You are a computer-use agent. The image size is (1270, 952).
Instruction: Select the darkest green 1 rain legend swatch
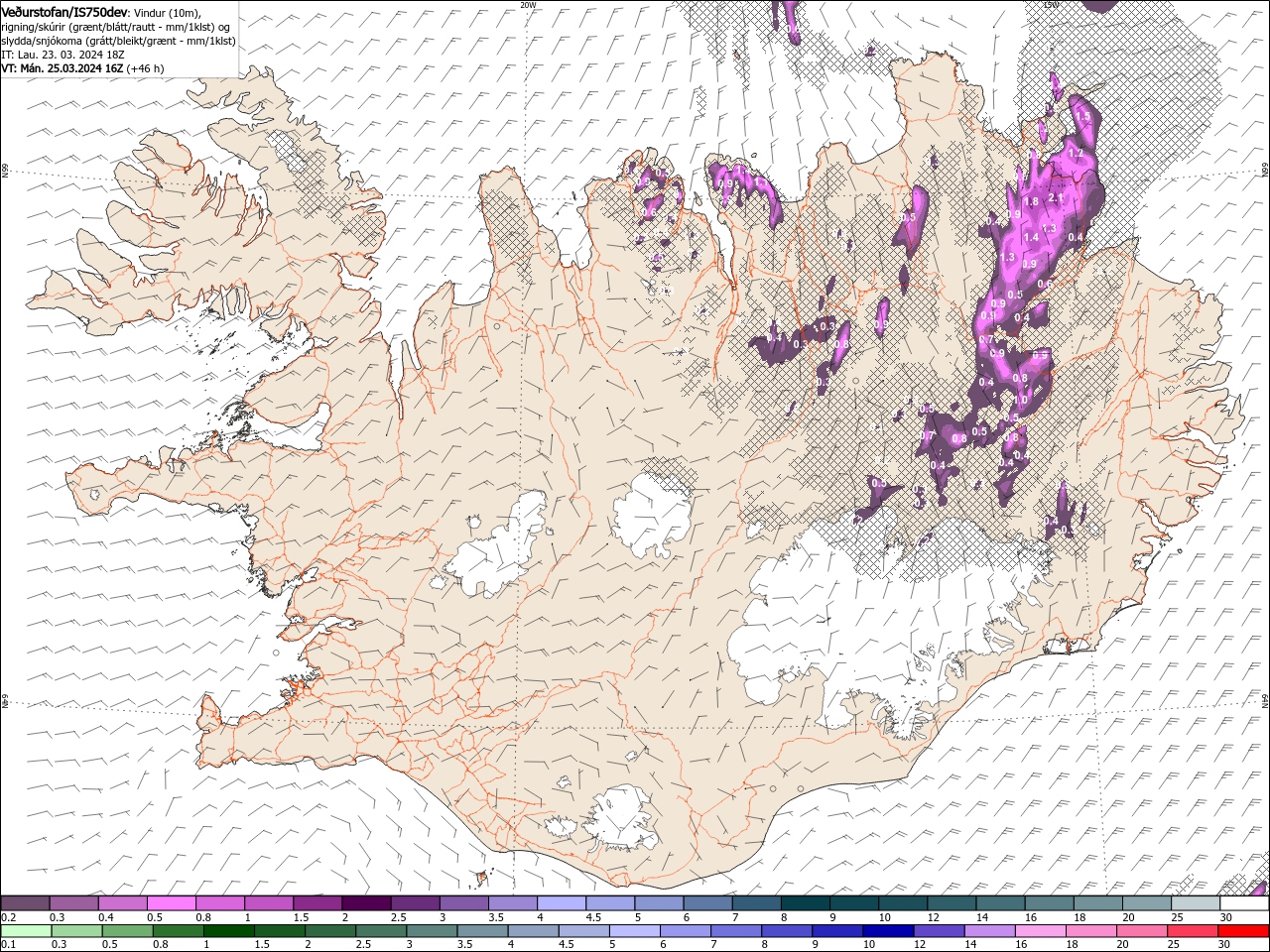tap(228, 930)
